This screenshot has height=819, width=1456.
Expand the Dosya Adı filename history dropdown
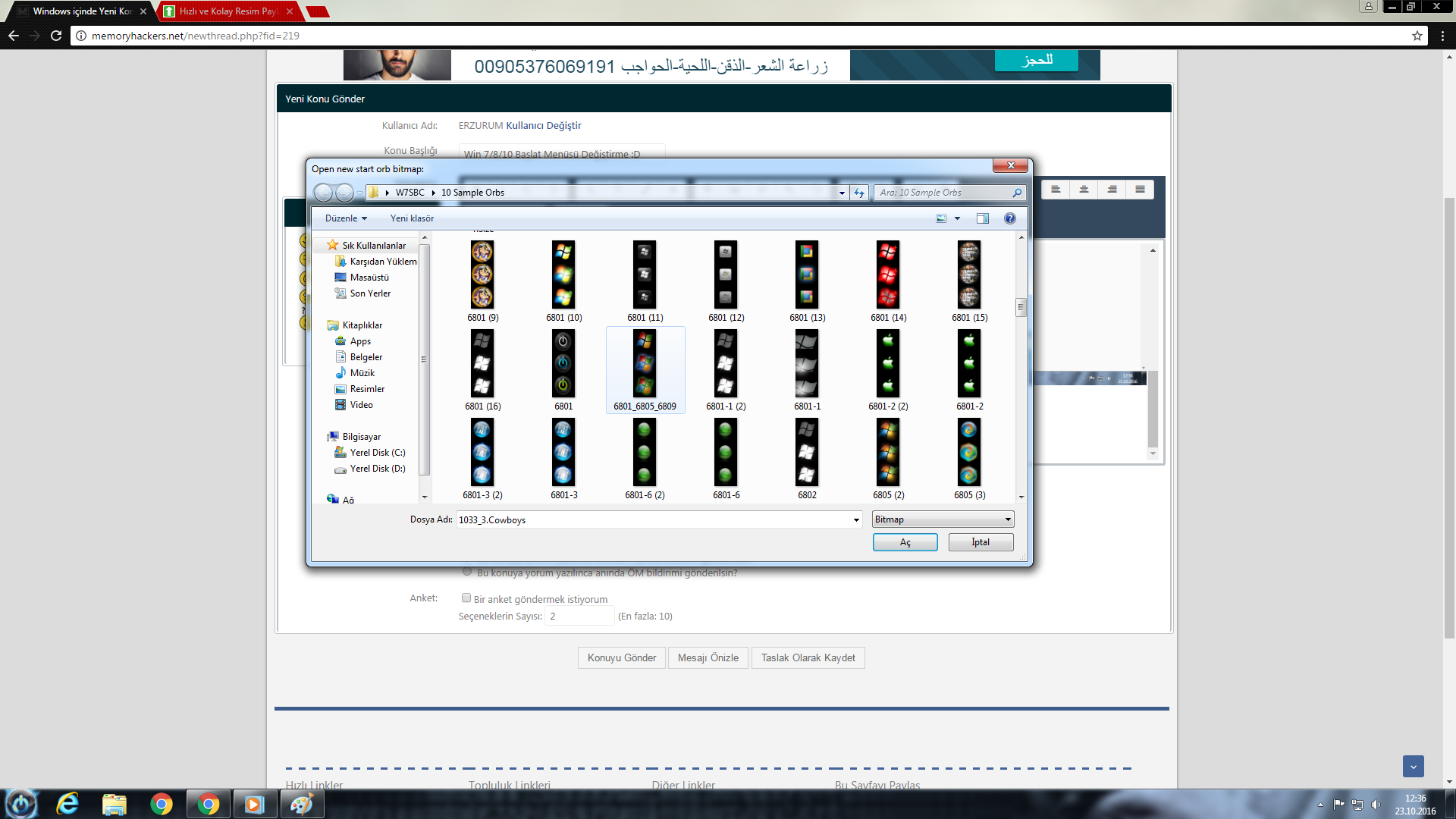tap(856, 519)
